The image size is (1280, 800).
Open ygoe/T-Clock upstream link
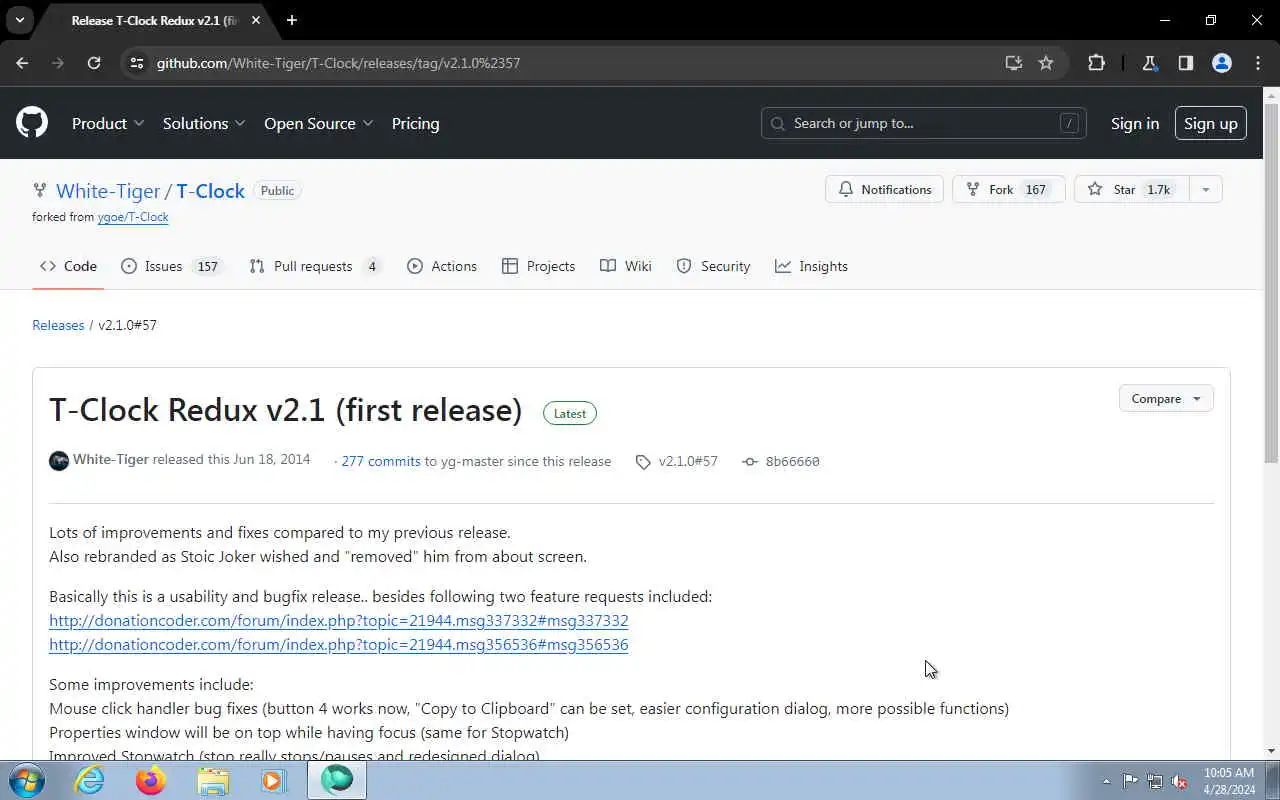coord(133,217)
